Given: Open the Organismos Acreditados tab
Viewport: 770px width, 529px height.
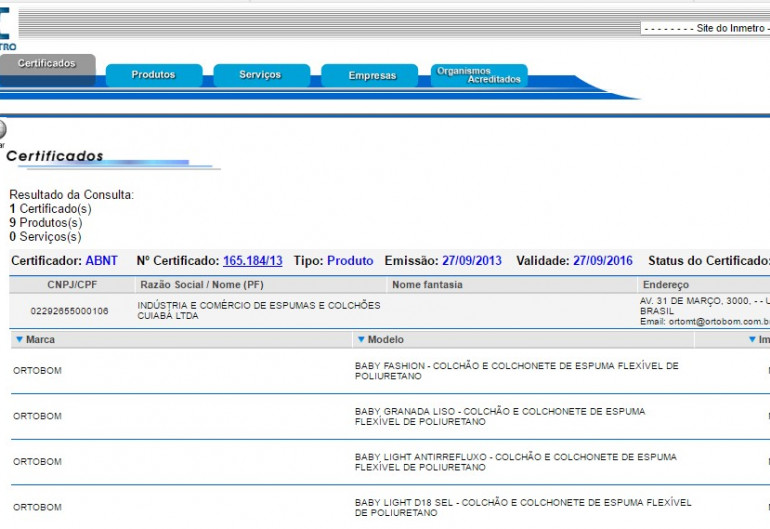Looking at the screenshot, I should pyautogui.click(x=478, y=75).
